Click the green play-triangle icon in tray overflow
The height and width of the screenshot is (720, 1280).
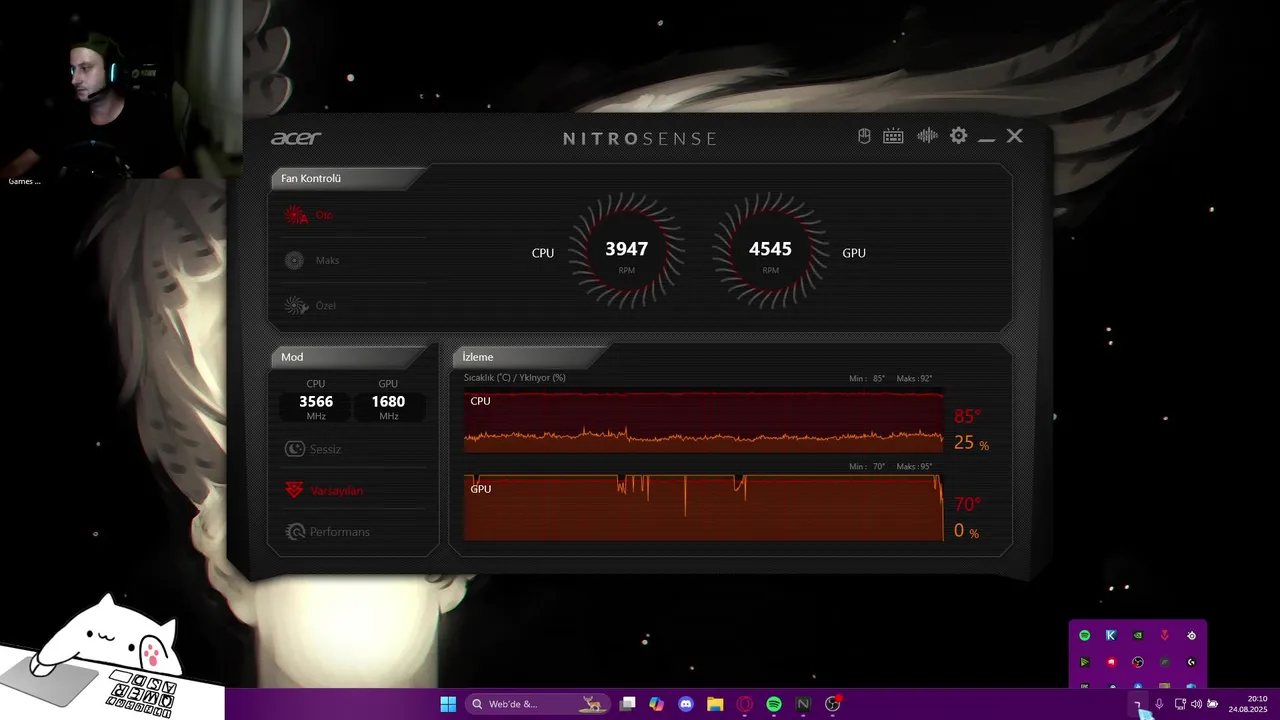(x=1084, y=662)
